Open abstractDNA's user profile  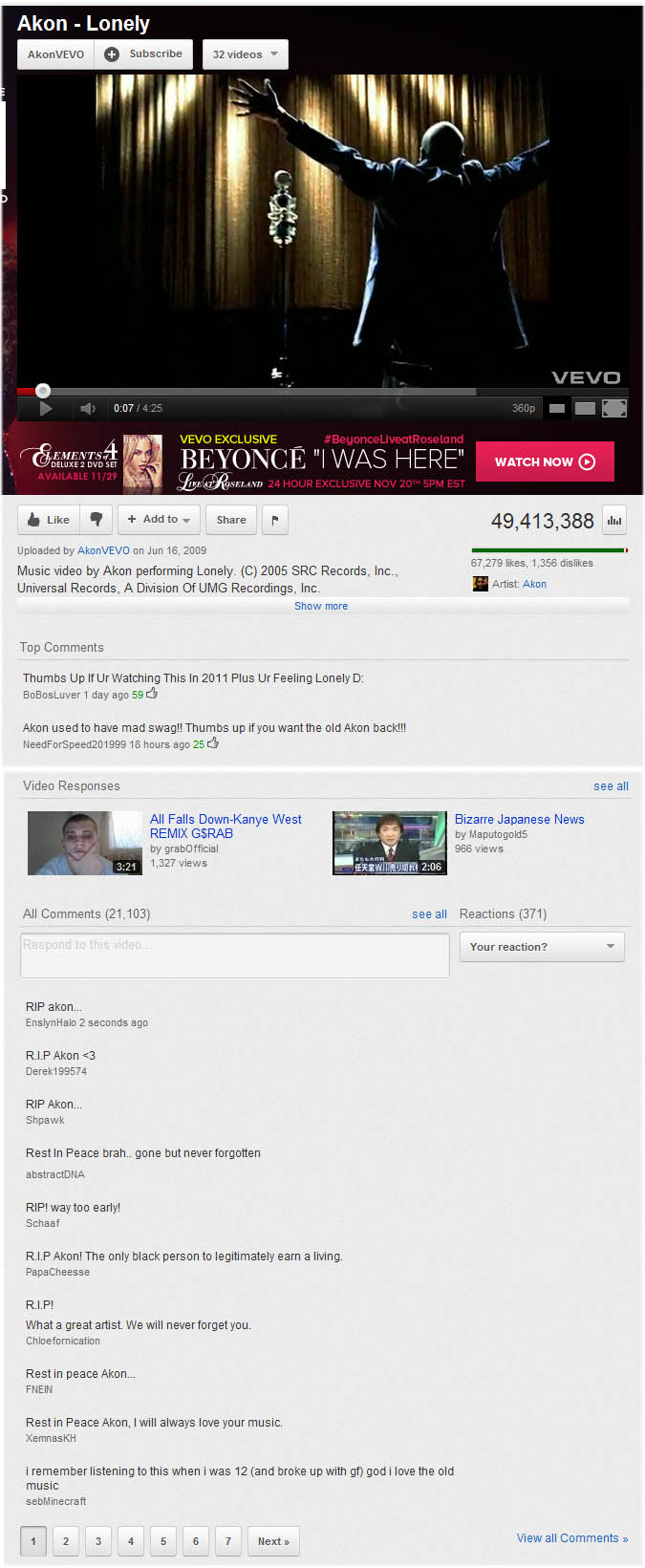(55, 1174)
